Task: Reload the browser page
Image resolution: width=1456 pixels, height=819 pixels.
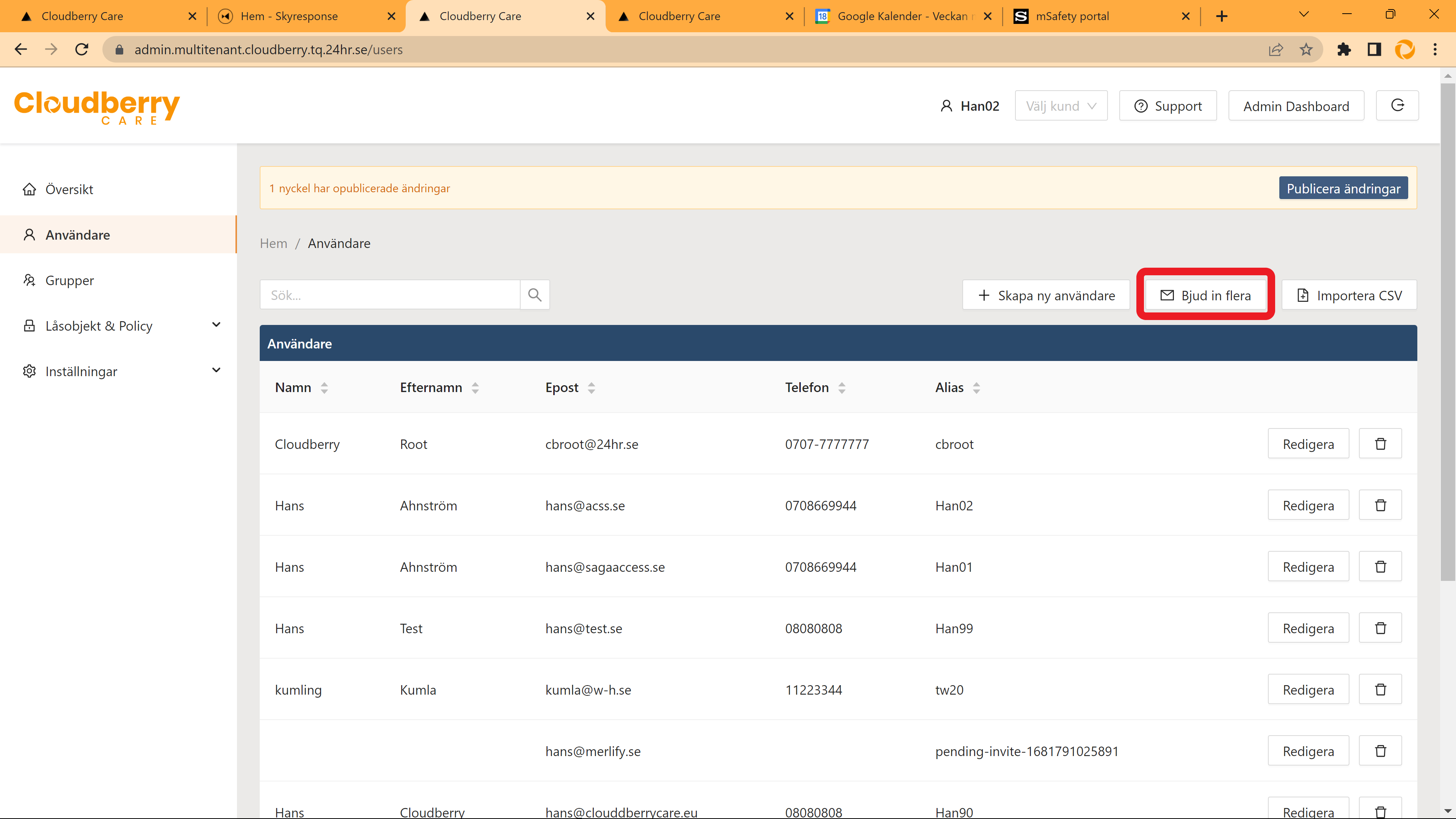Action: coord(82,50)
